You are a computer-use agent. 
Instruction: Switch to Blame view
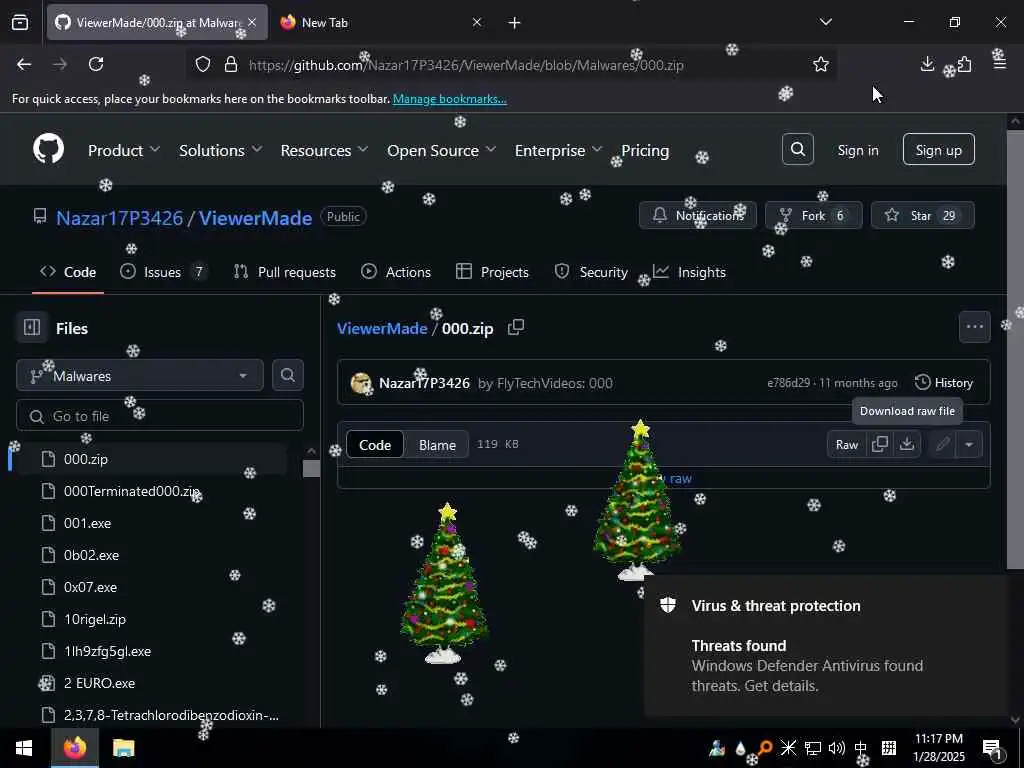coord(437,445)
